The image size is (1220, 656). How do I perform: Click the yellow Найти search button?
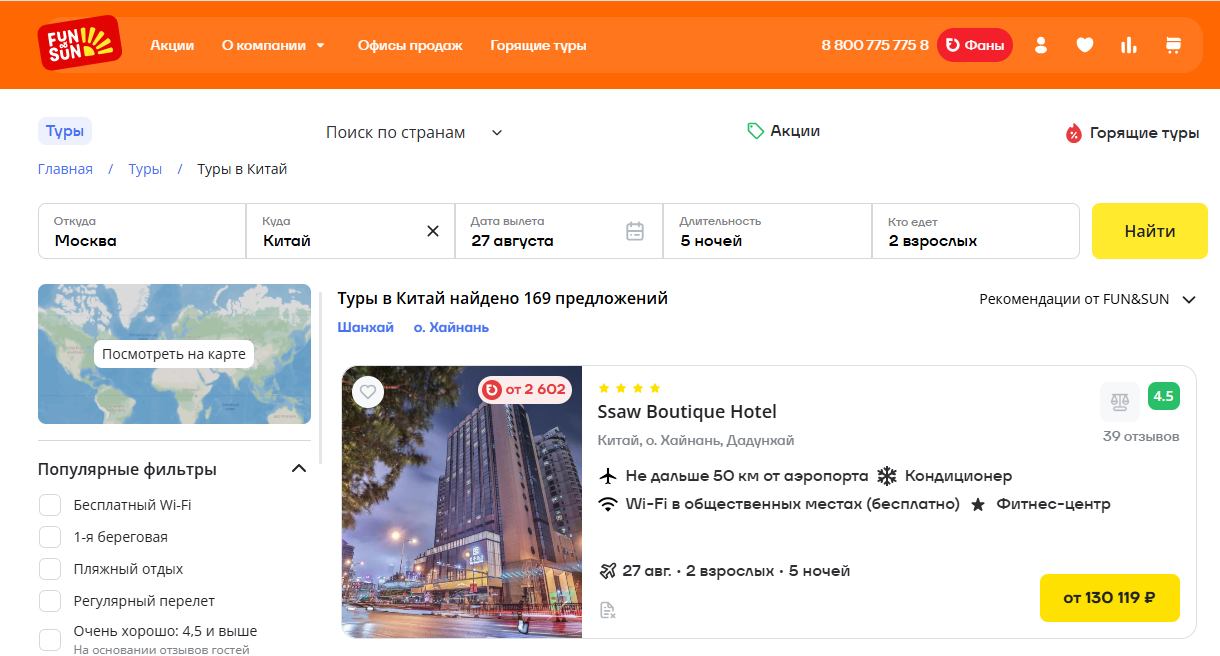(x=1150, y=231)
